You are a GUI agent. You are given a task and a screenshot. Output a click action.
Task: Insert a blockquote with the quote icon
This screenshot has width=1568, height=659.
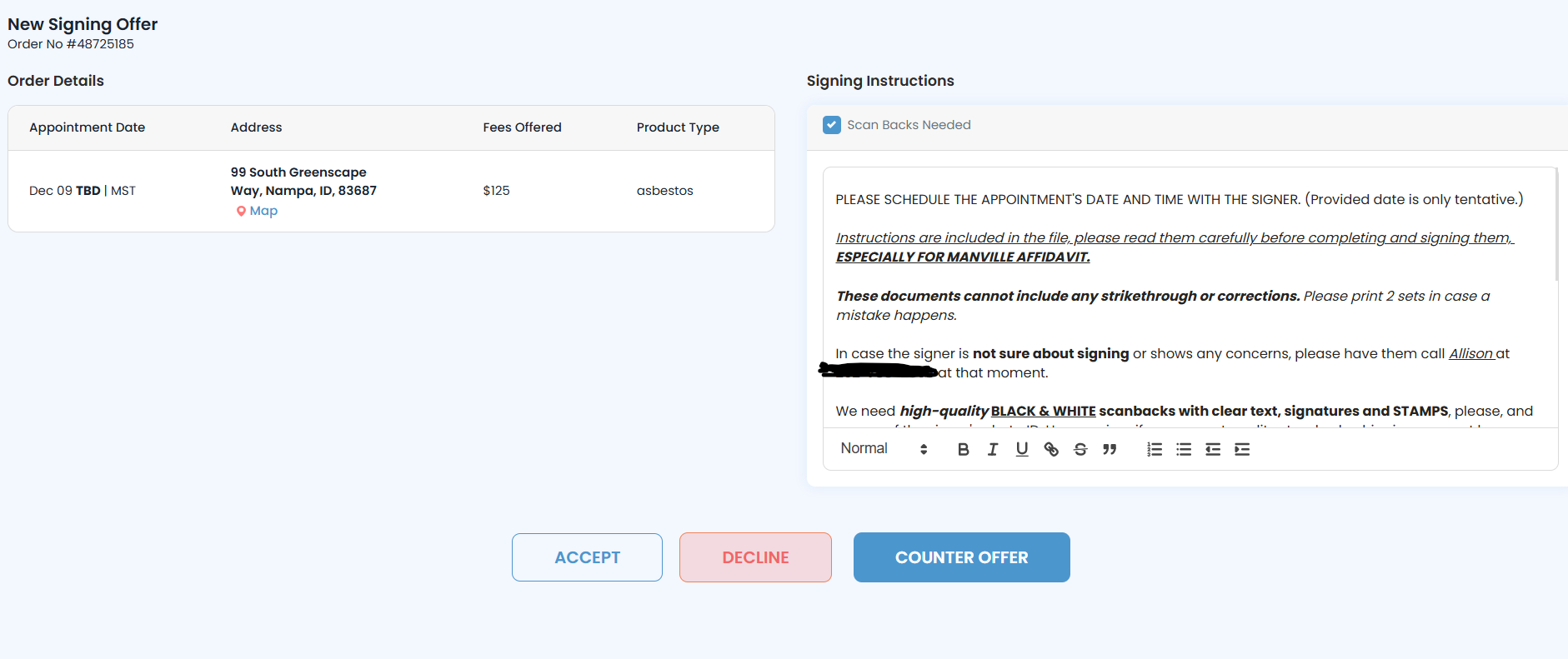click(x=1110, y=449)
